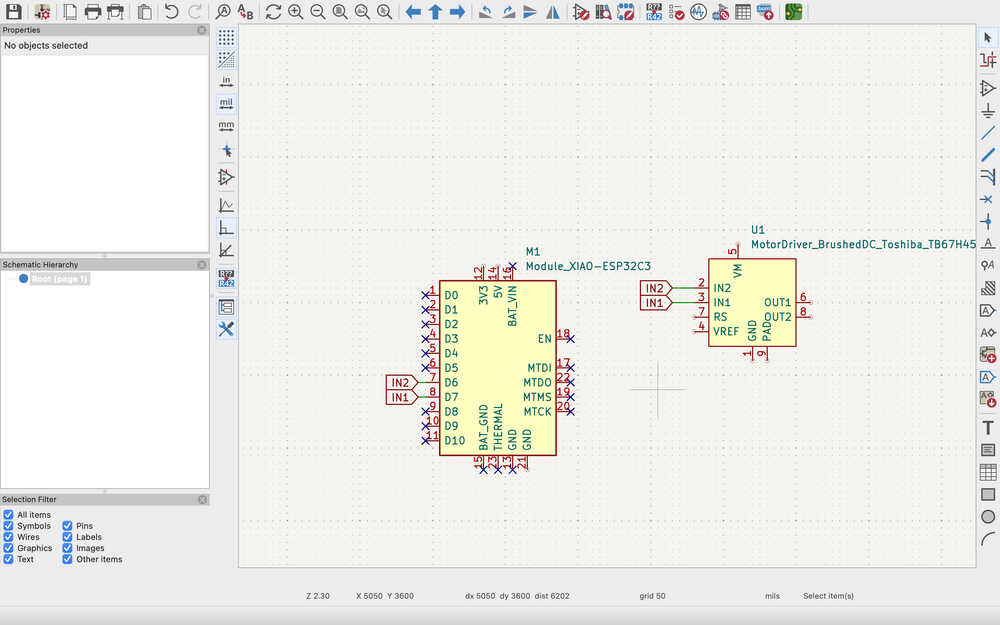
Task: Disable Labels in the Selection Filter
Action: click(x=67, y=537)
